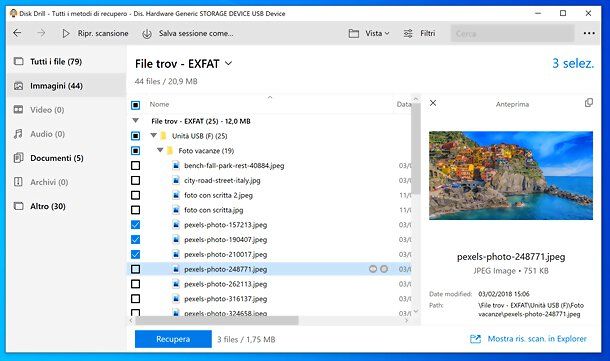Click pexels-photo-190407.jpeg file icon
The image size is (610, 361).
176,239
